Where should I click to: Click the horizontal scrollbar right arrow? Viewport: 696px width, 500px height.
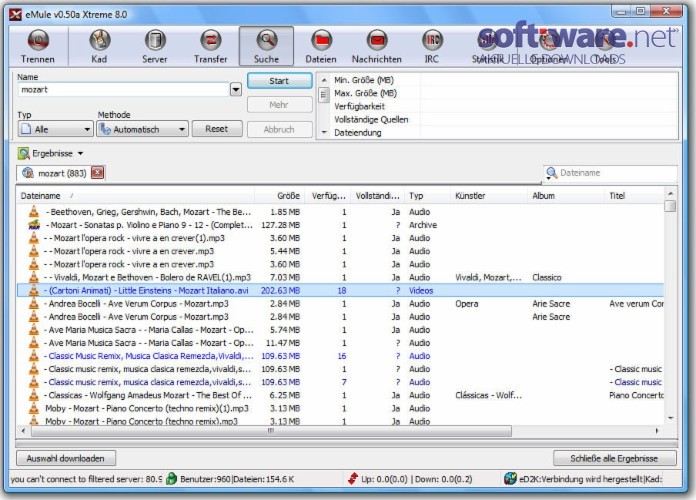tap(657, 431)
